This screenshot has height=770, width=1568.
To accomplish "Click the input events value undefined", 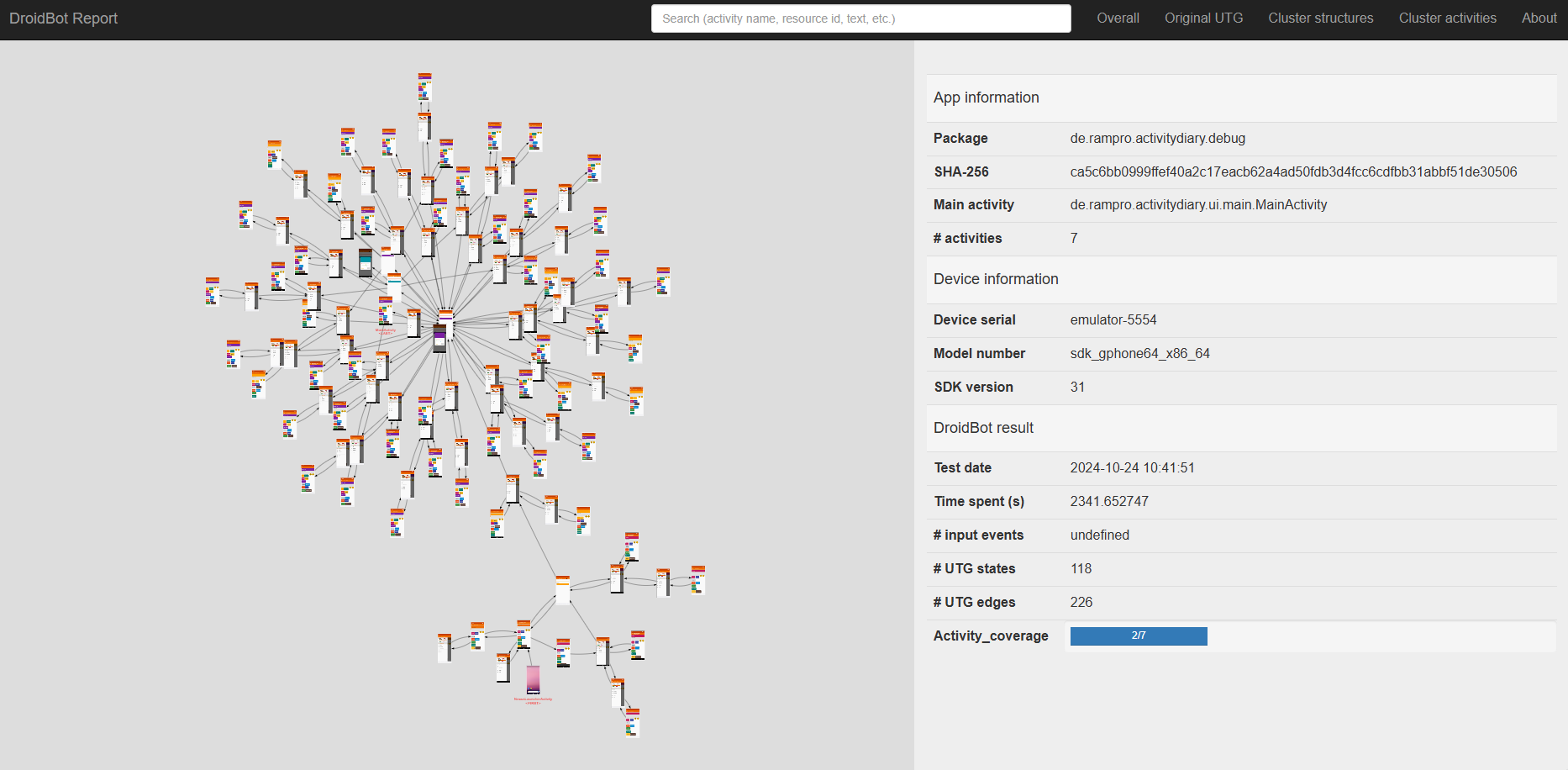I will click(x=1099, y=535).
